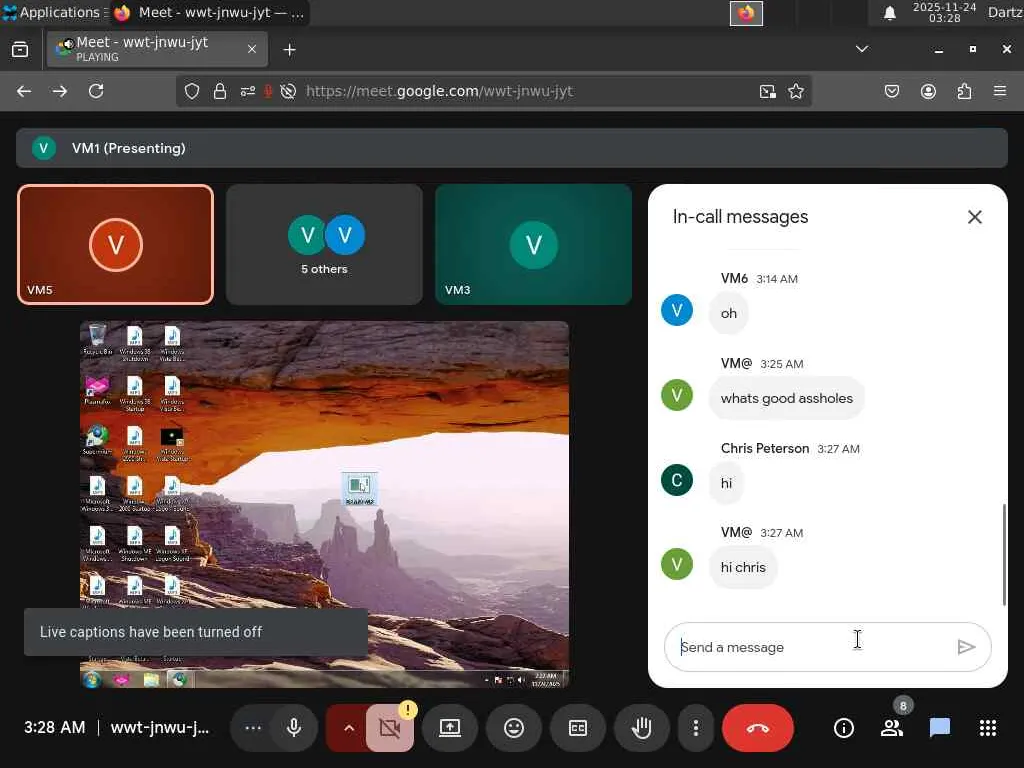The height and width of the screenshot is (768, 1024).
Task: Click the chat panel scrollbar
Action: point(1004,555)
